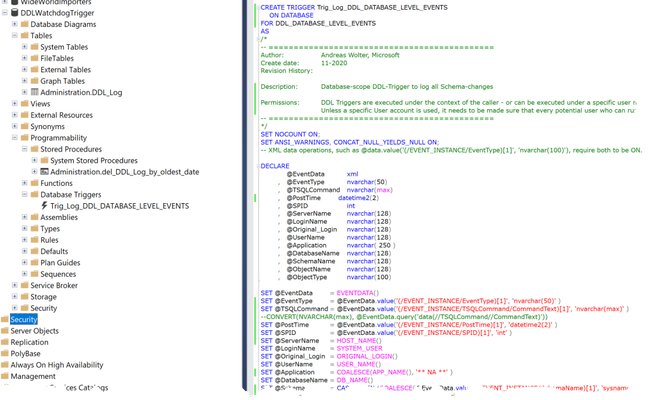This screenshot has height=400, width=650.
Task: Click the Views folder icon
Action: coord(24,103)
